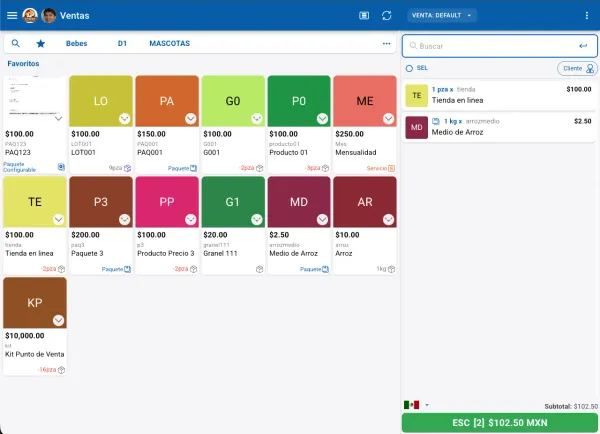
Task: Click the list view icon in header
Action: pyautogui.click(x=364, y=15)
